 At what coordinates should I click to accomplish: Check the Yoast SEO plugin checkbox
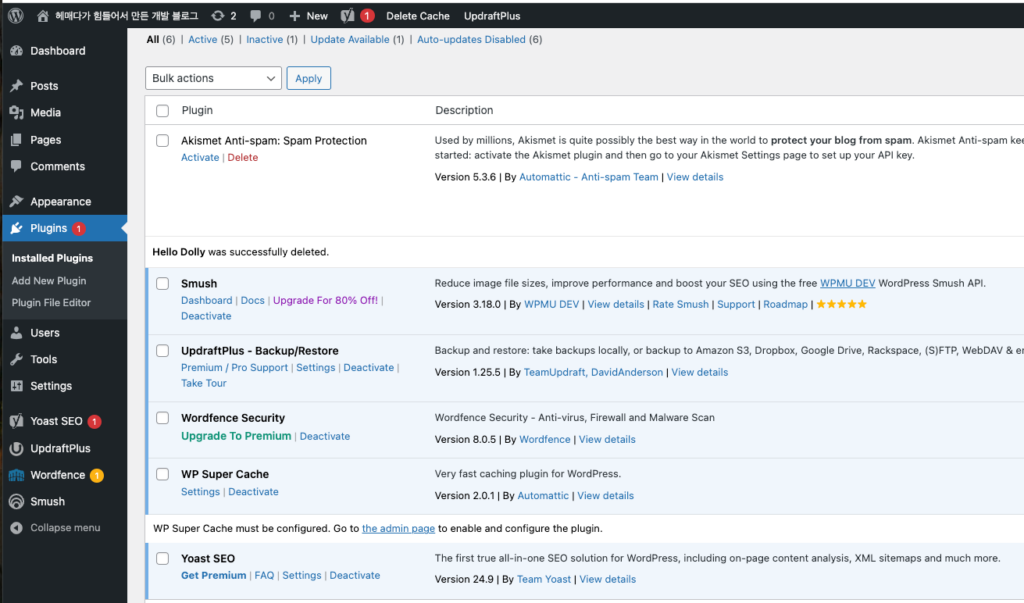tap(163, 559)
